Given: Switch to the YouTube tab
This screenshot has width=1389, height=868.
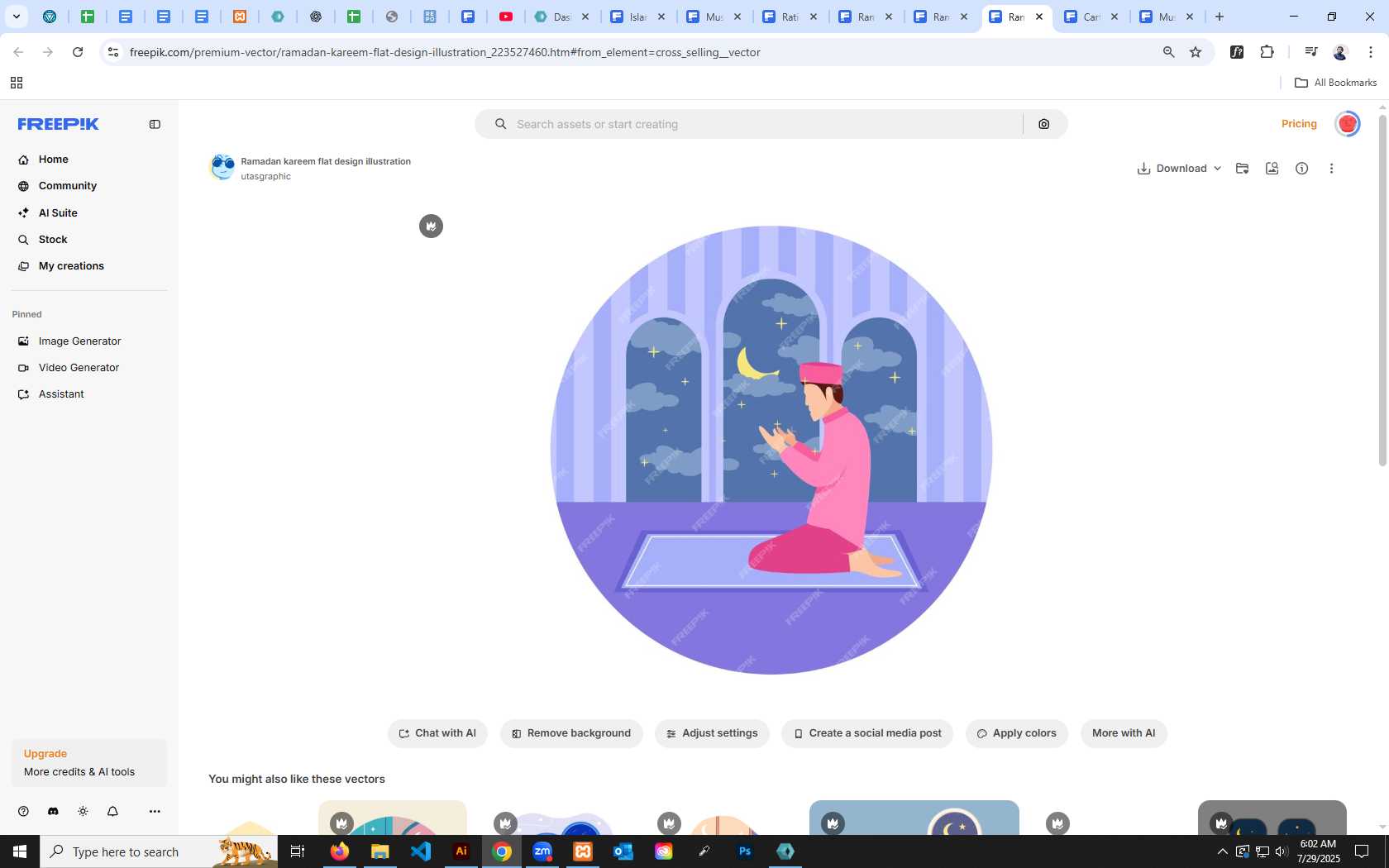Looking at the screenshot, I should pyautogui.click(x=506, y=17).
